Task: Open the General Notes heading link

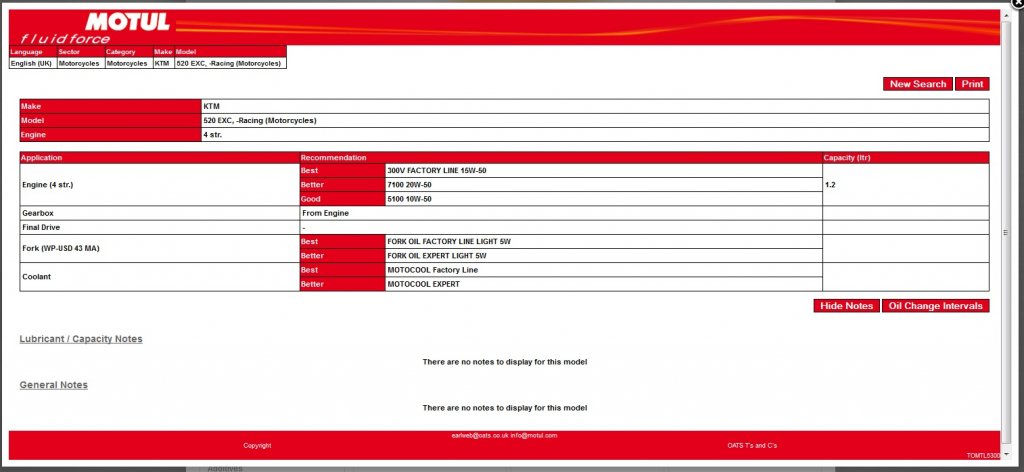Action: [x=54, y=385]
